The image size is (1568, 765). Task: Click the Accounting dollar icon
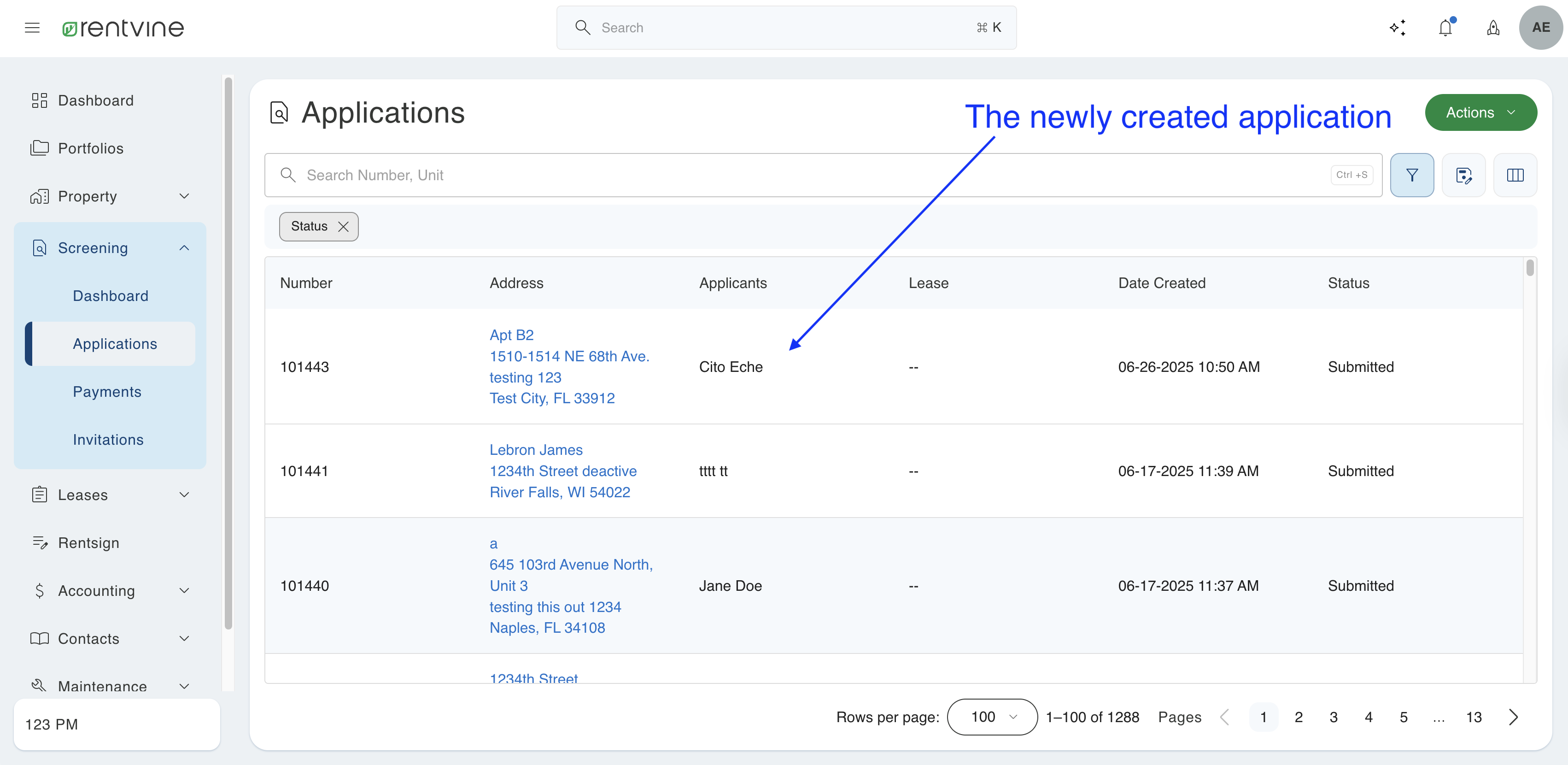(40, 591)
